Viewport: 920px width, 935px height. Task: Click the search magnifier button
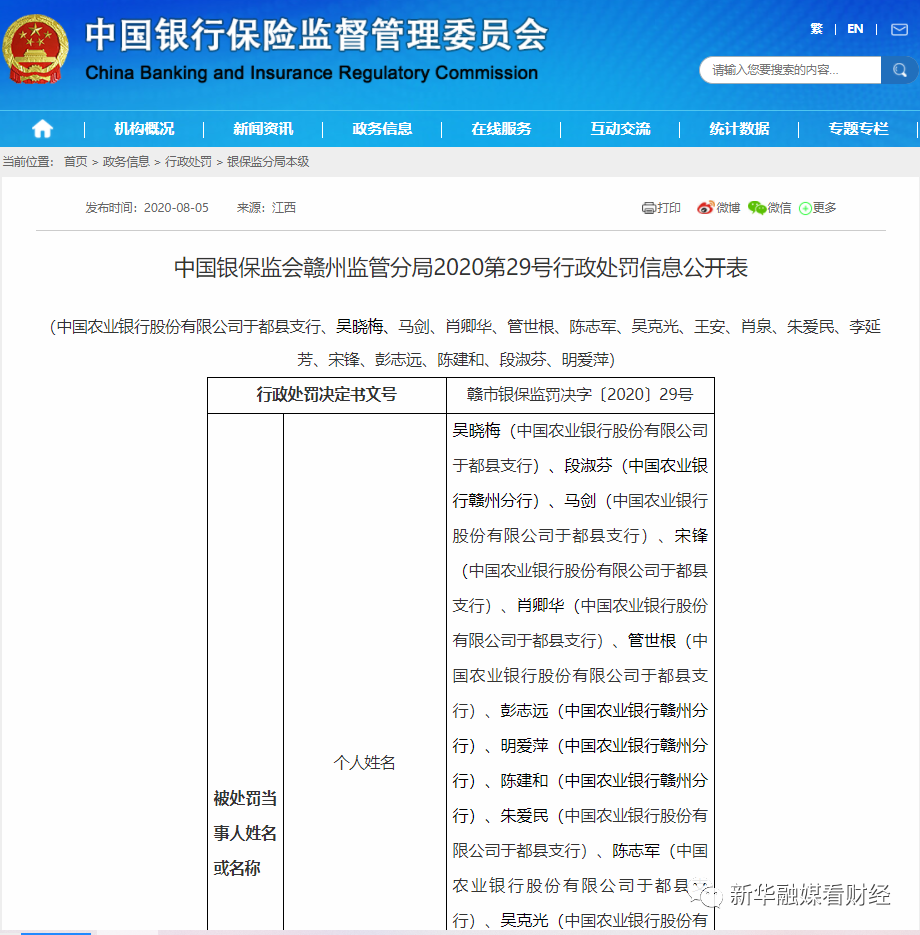tap(899, 70)
